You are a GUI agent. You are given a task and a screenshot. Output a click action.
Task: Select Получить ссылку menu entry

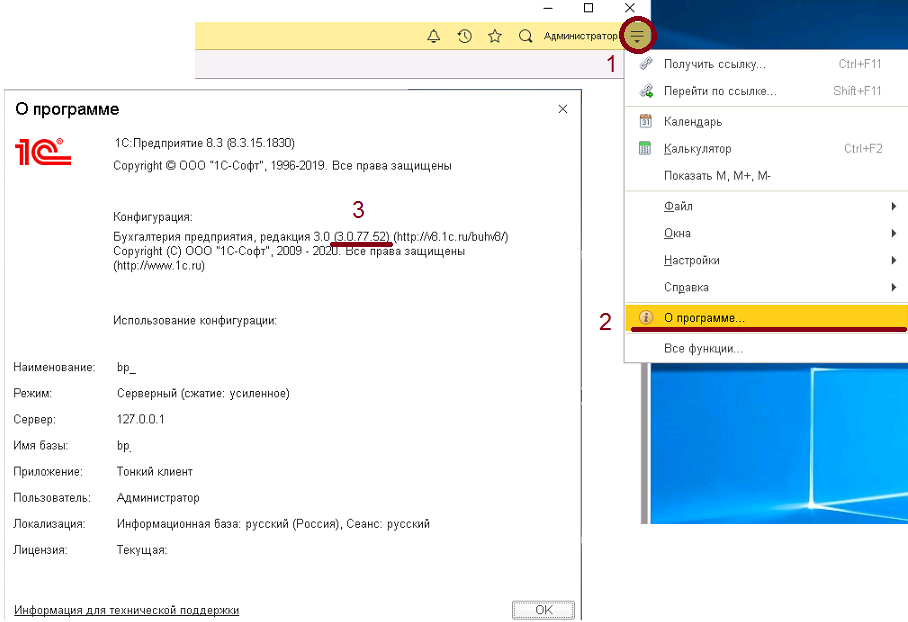(766, 64)
